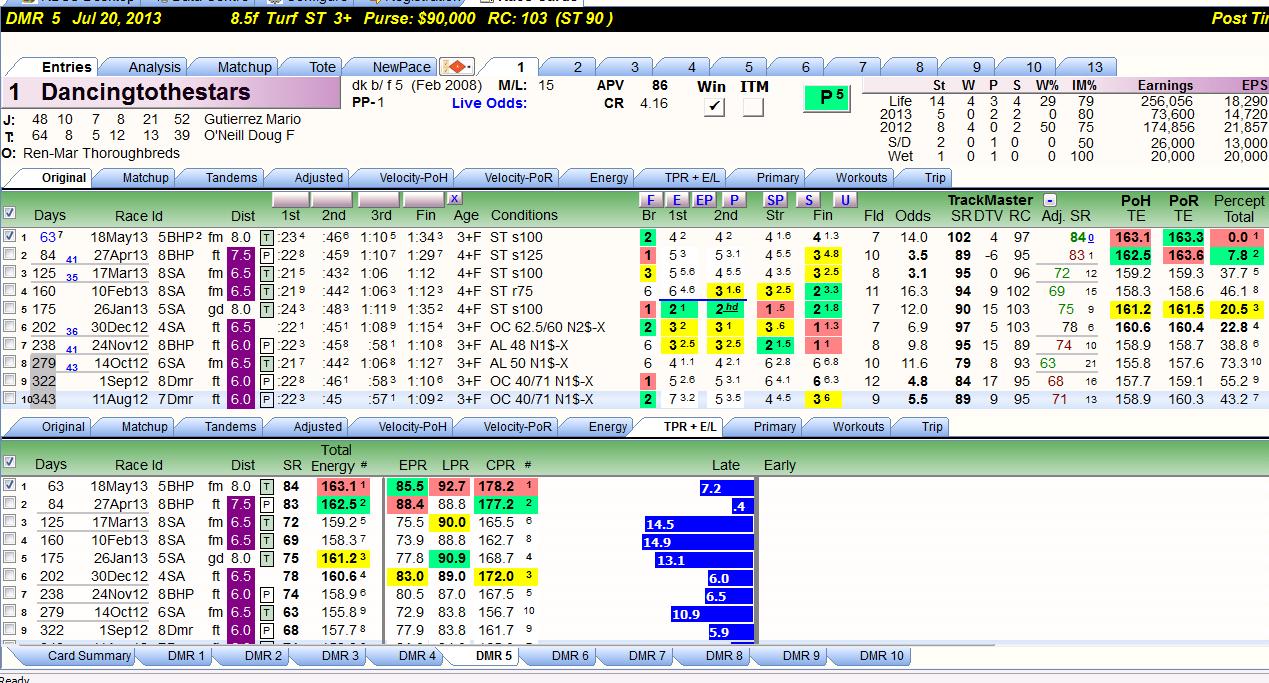The image size is (1269, 683).
Task: Click the blue Late bar labeled 14.9
Action: pos(698,542)
